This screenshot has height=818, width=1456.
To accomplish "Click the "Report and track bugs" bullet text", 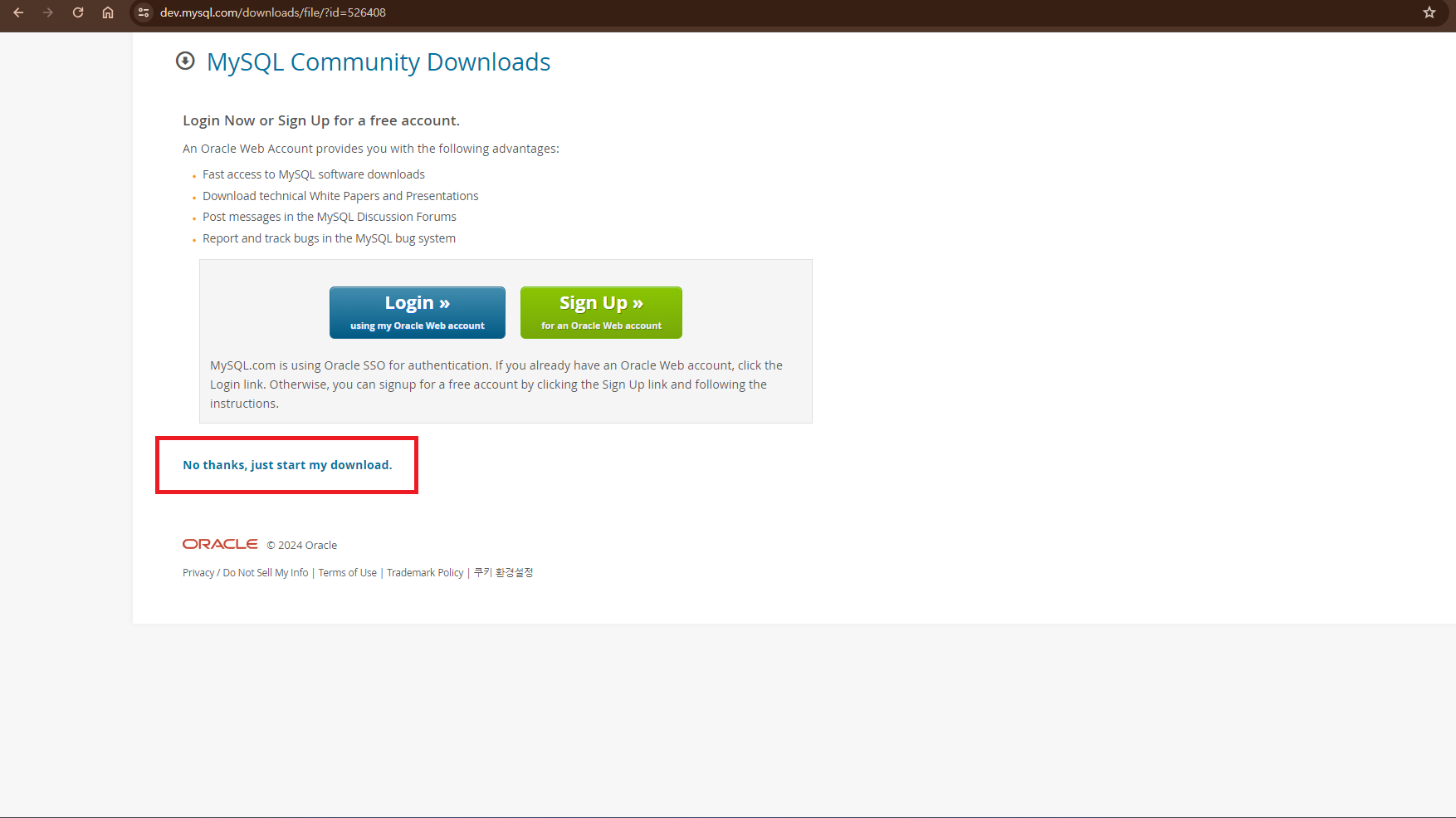I will [x=329, y=238].
